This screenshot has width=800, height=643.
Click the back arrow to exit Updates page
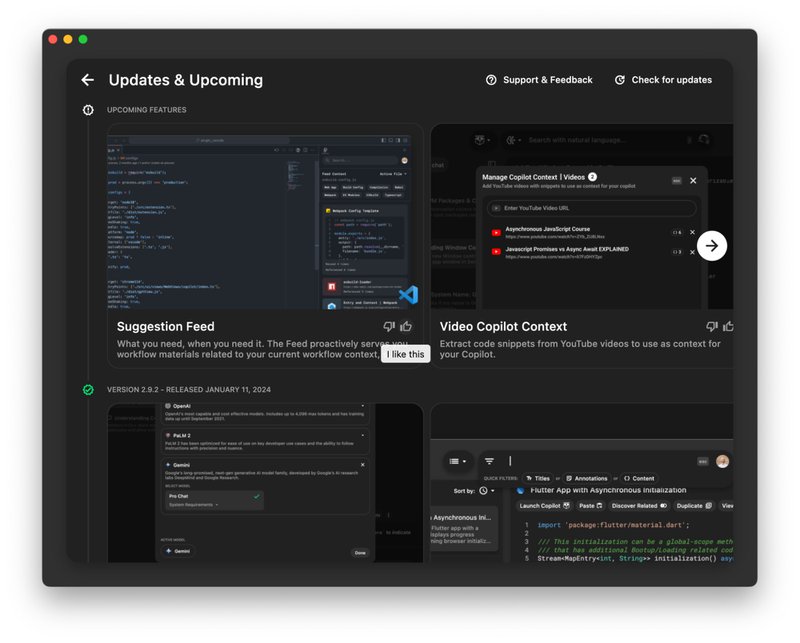pyautogui.click(x=87, y=80)
